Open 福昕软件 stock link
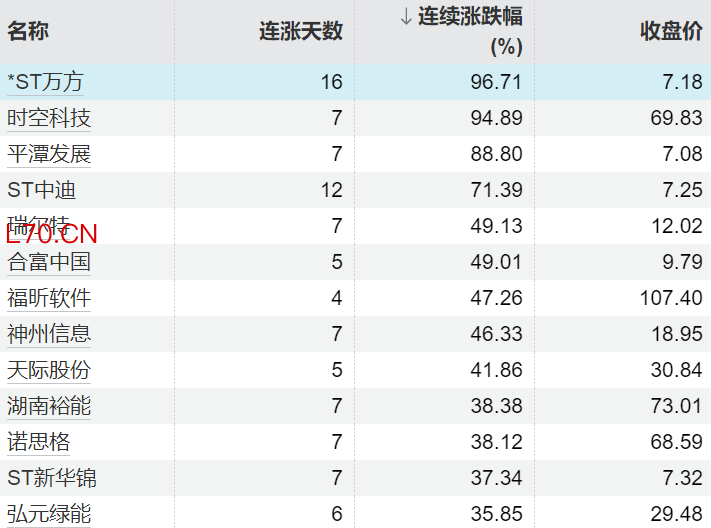Image resolution: width=711 pixels, height=528 pixels. (x=49, y=298)
